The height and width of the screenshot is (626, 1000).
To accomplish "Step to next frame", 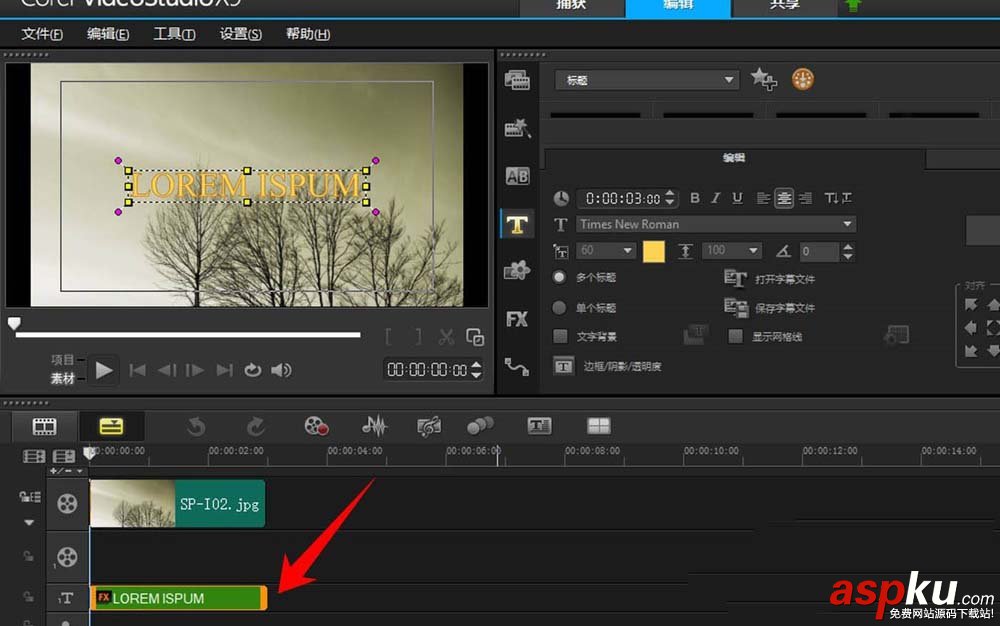I will pos(195,370).
